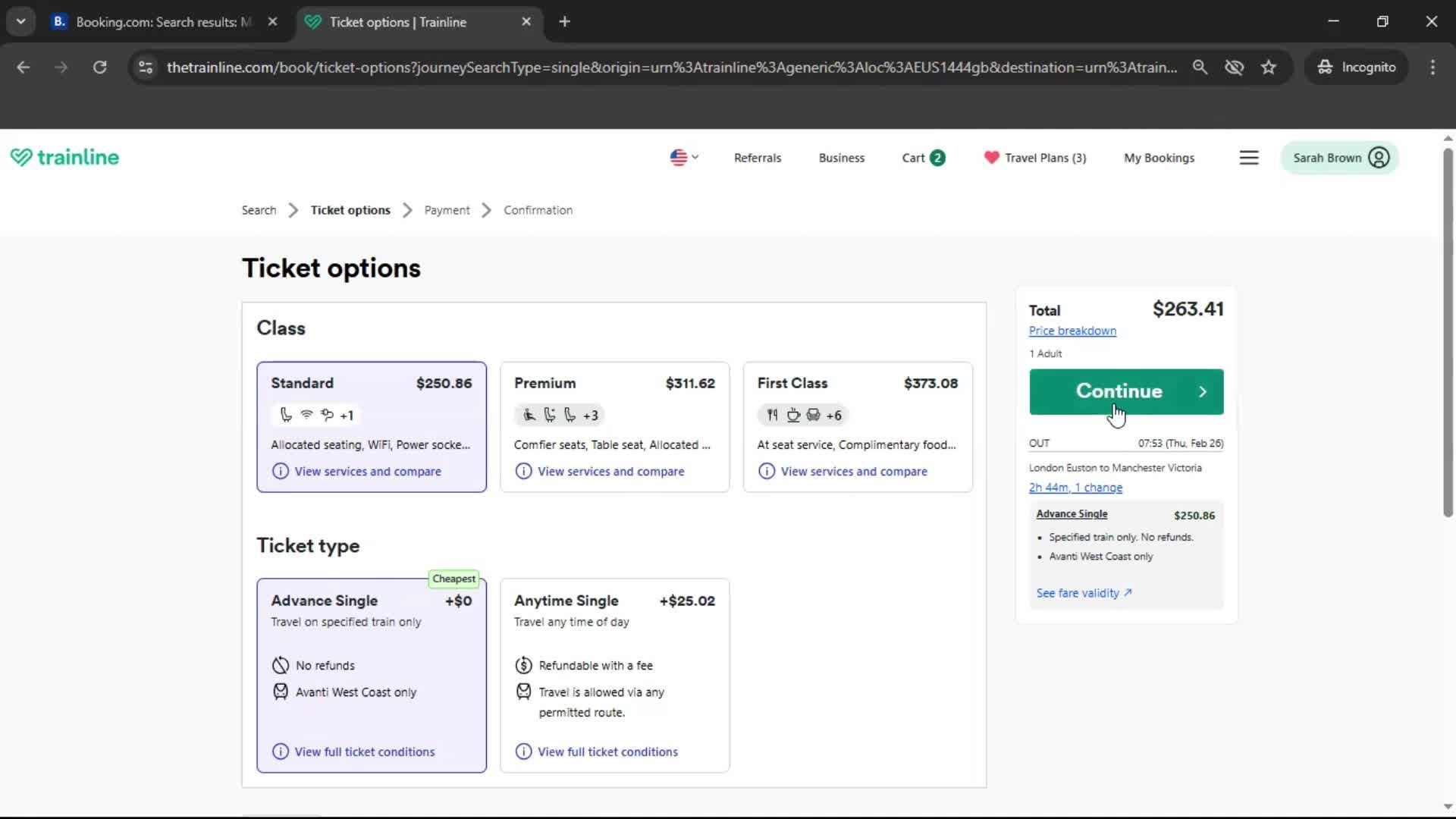Click the Travel Plans heart icon

(x=991, y=158)
